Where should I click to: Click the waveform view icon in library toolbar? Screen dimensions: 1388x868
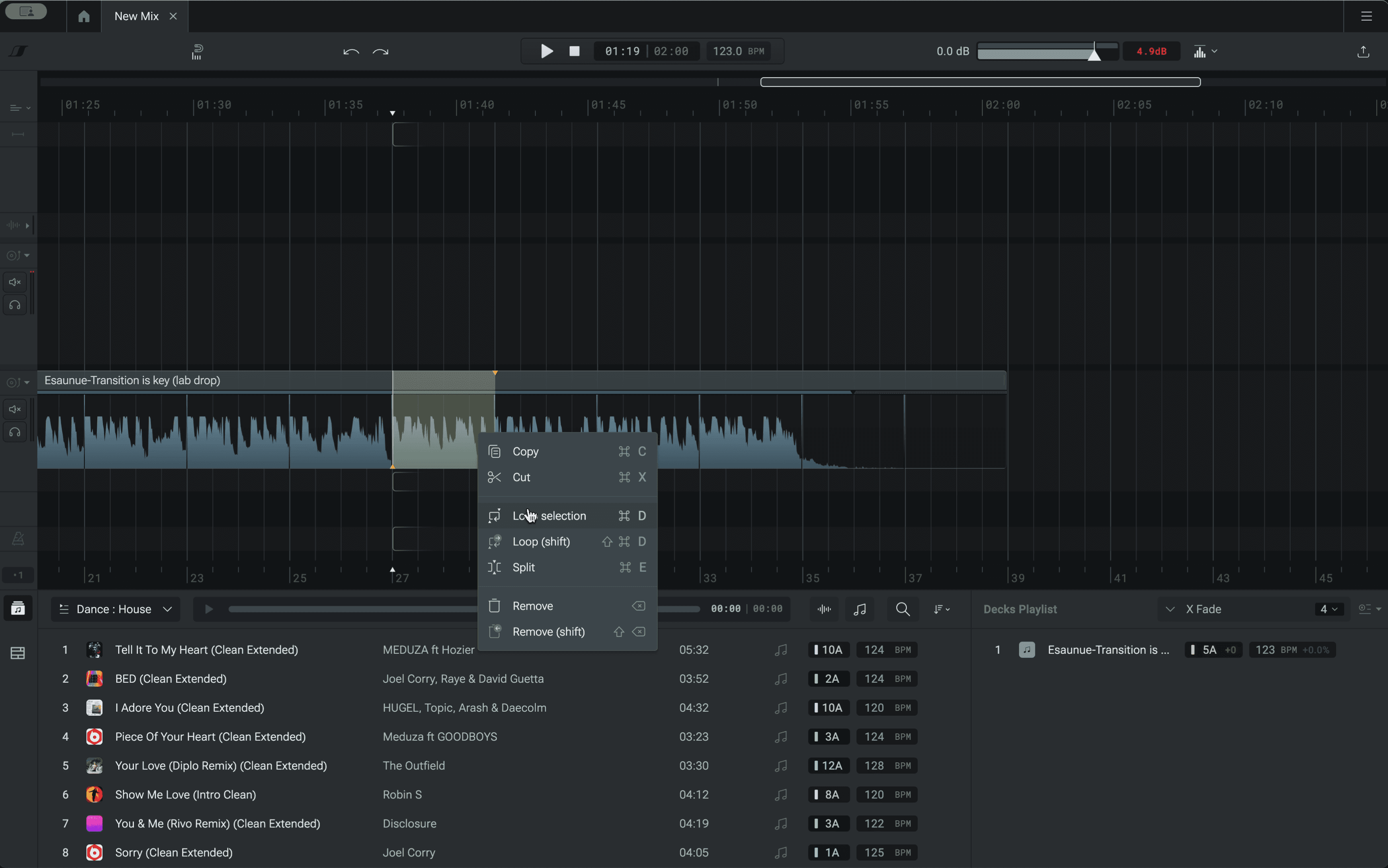pos(824,609)
